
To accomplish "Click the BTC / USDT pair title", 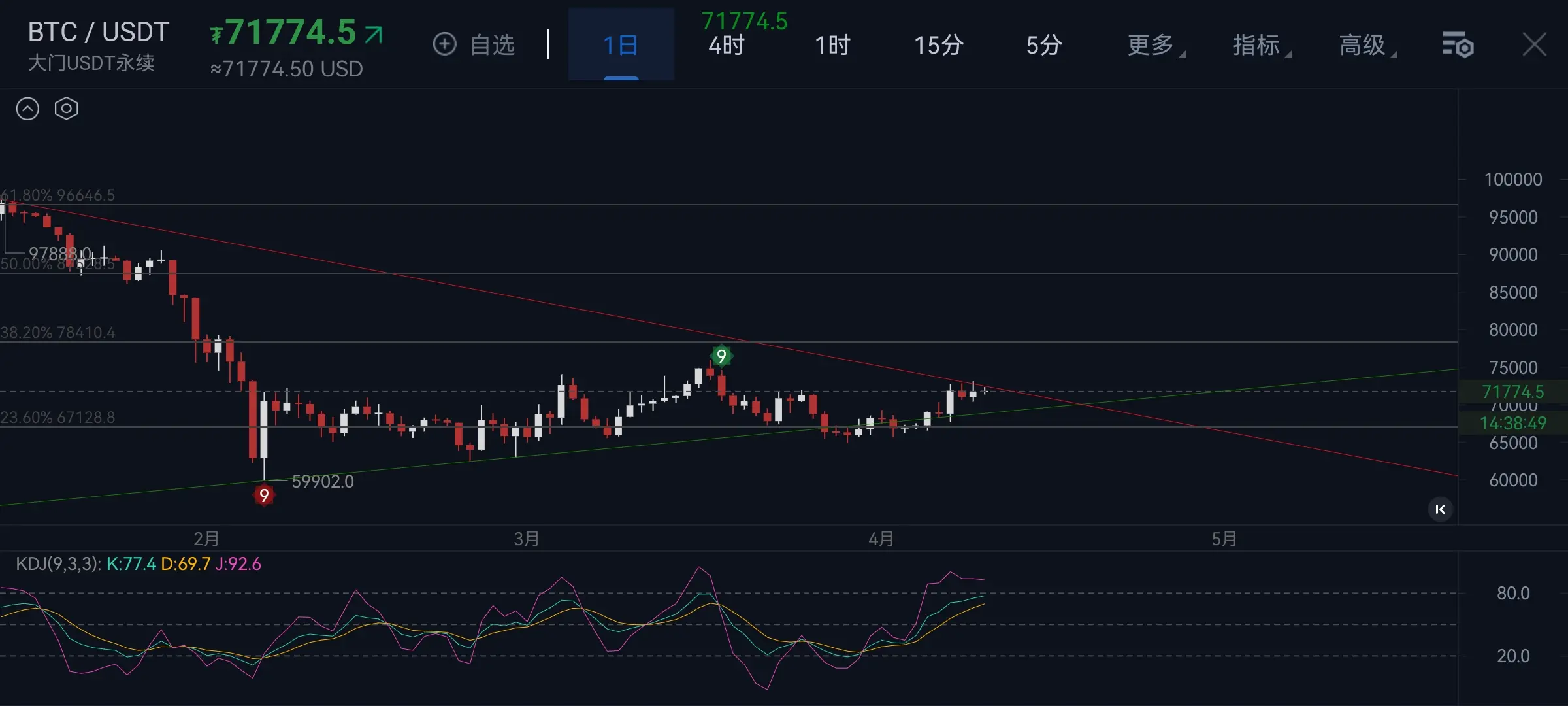I will click(99, 32).
